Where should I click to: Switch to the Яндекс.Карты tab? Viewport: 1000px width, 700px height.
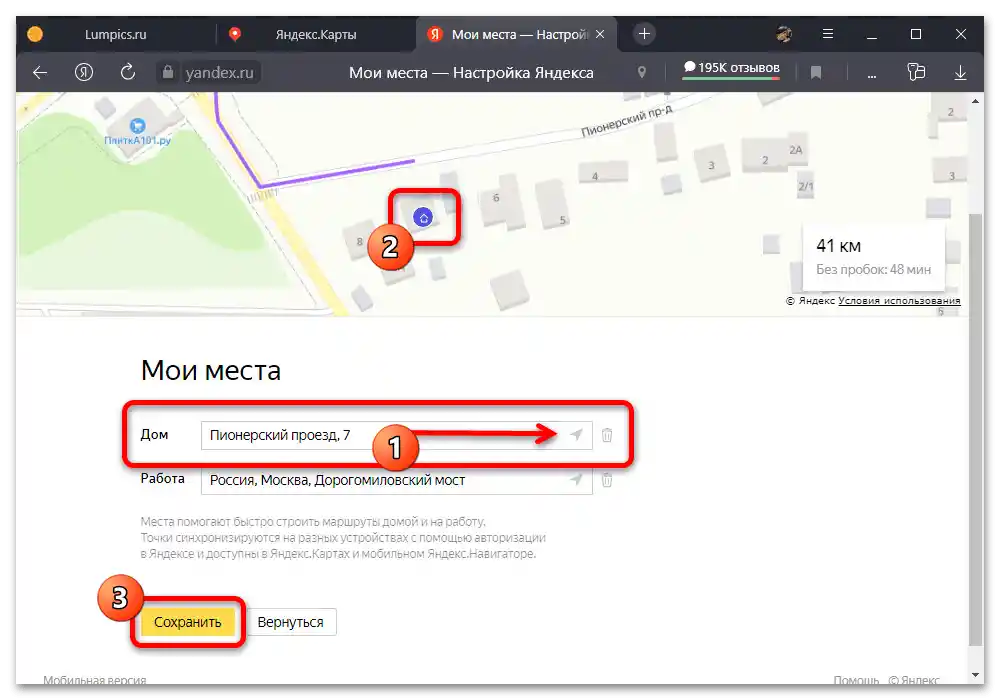point(316,34)
